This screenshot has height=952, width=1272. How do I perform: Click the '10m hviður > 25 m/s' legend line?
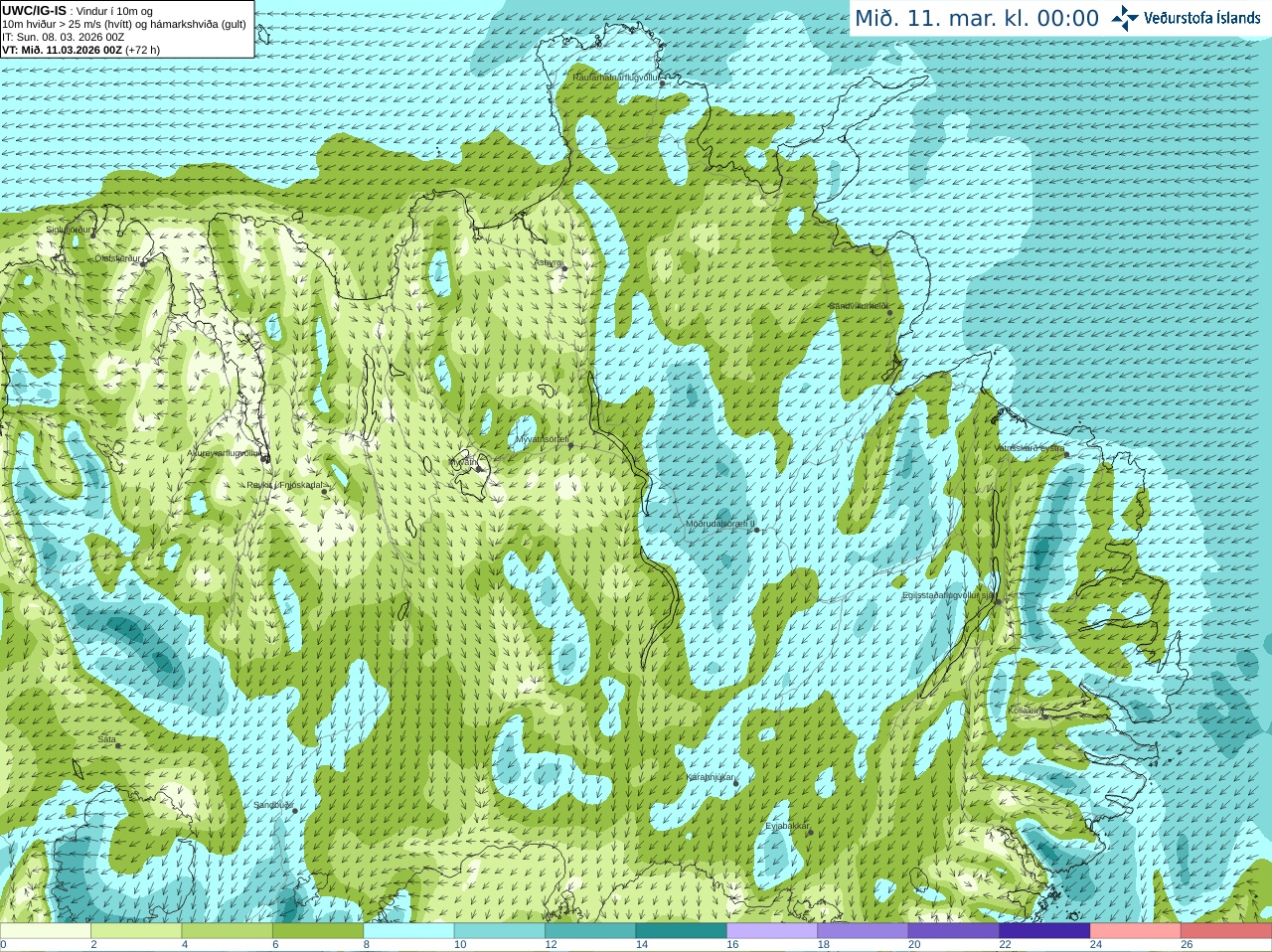click(x=123, y=24)
